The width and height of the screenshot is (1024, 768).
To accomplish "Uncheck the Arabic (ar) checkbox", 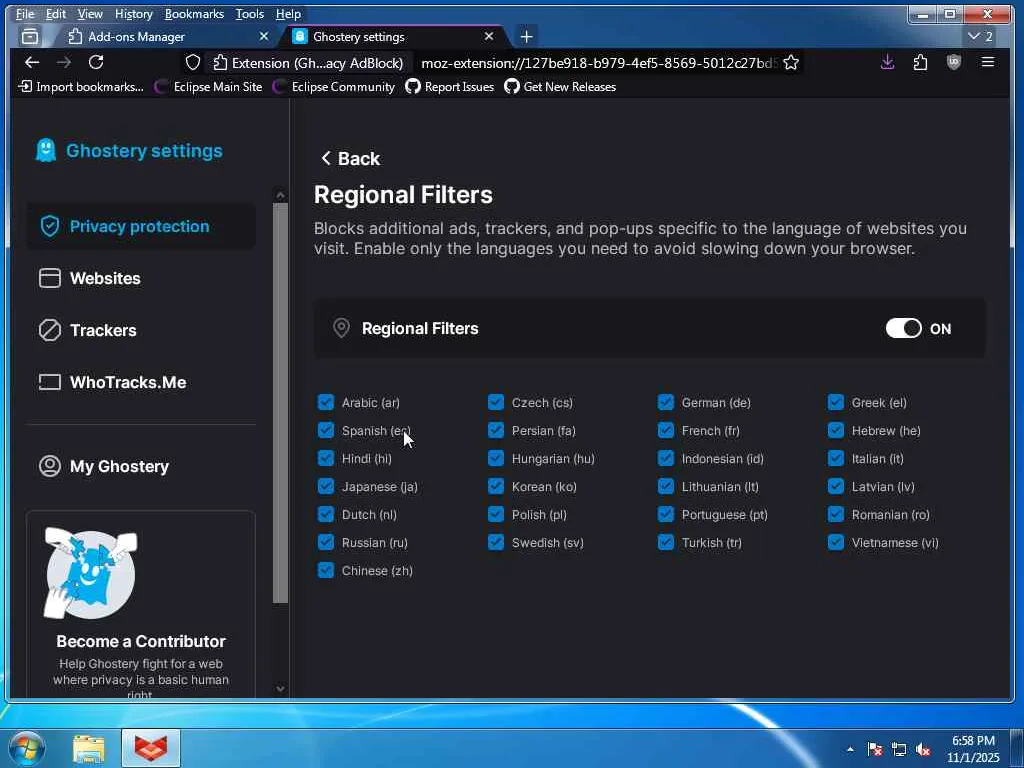I will point(325,402).
